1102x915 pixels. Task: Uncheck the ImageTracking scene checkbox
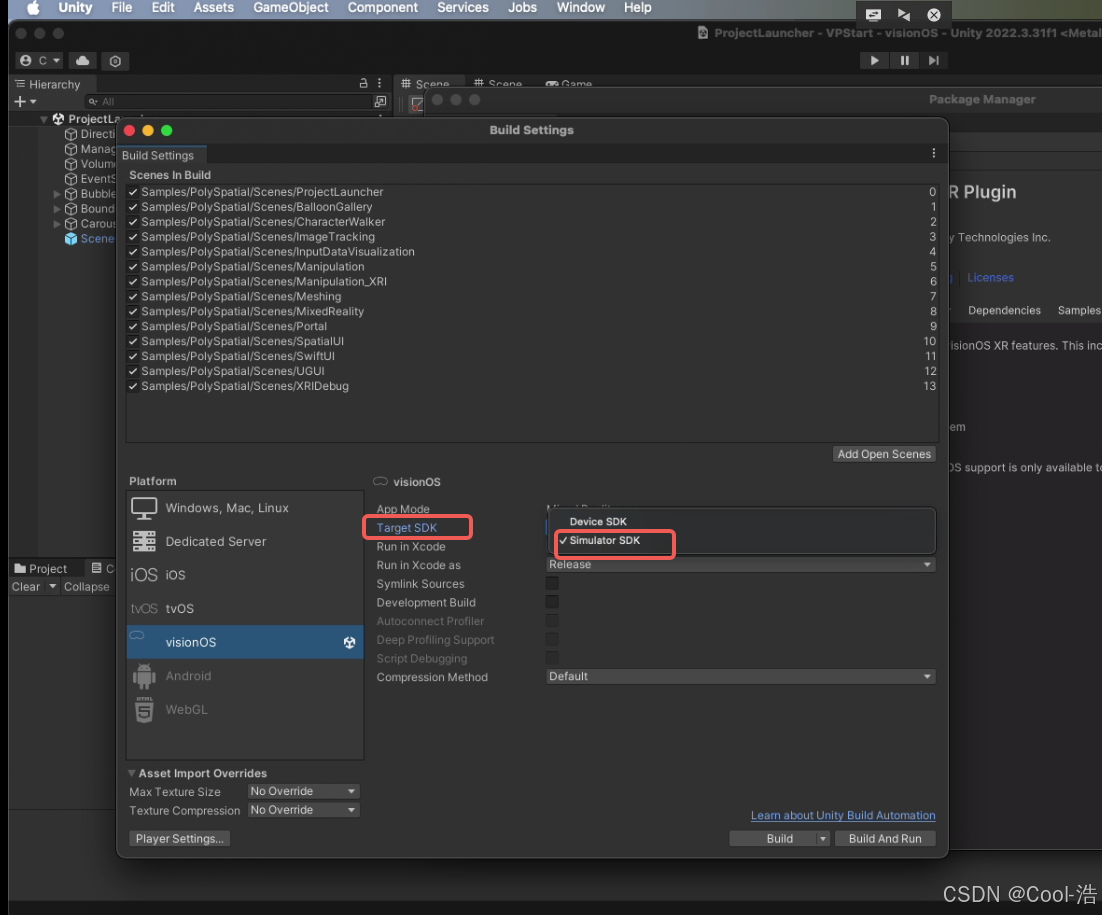tap(133, 237)
